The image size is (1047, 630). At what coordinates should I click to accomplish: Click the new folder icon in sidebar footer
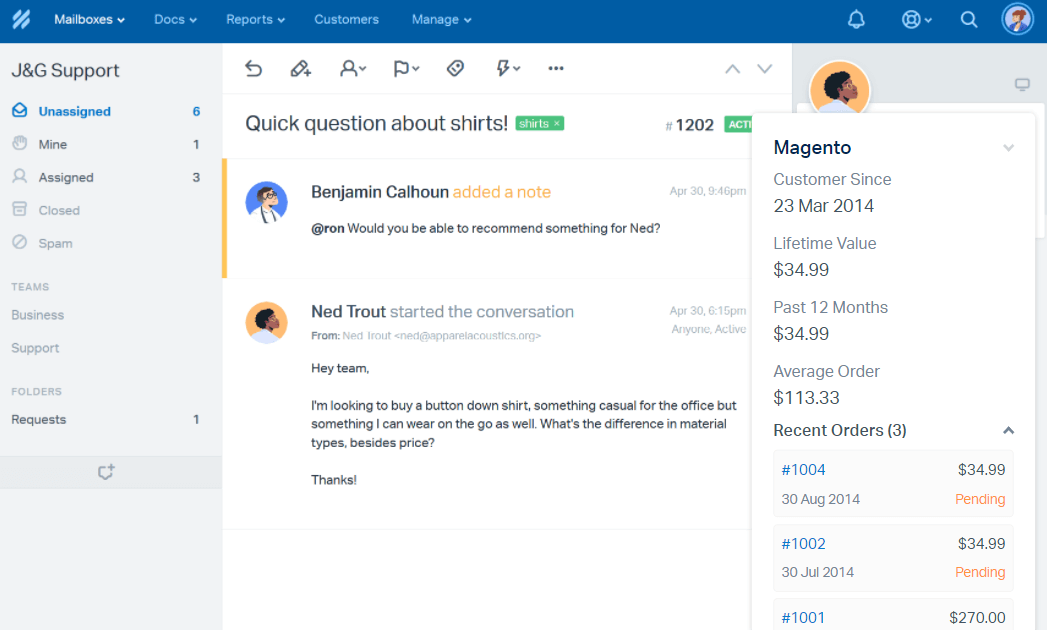click(x=106, y=472)
